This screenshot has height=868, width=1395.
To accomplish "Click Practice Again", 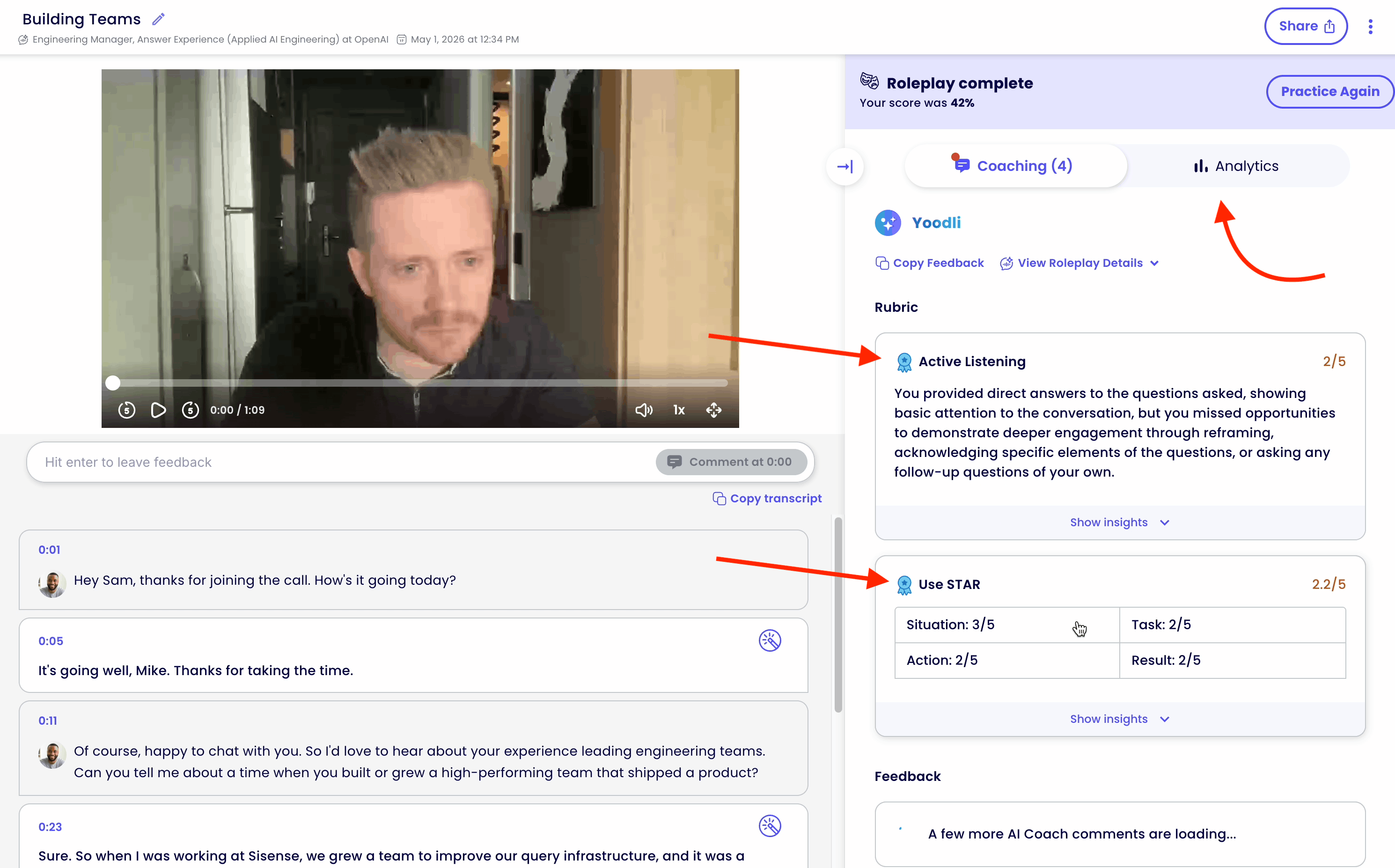I will pos(1329,91).
